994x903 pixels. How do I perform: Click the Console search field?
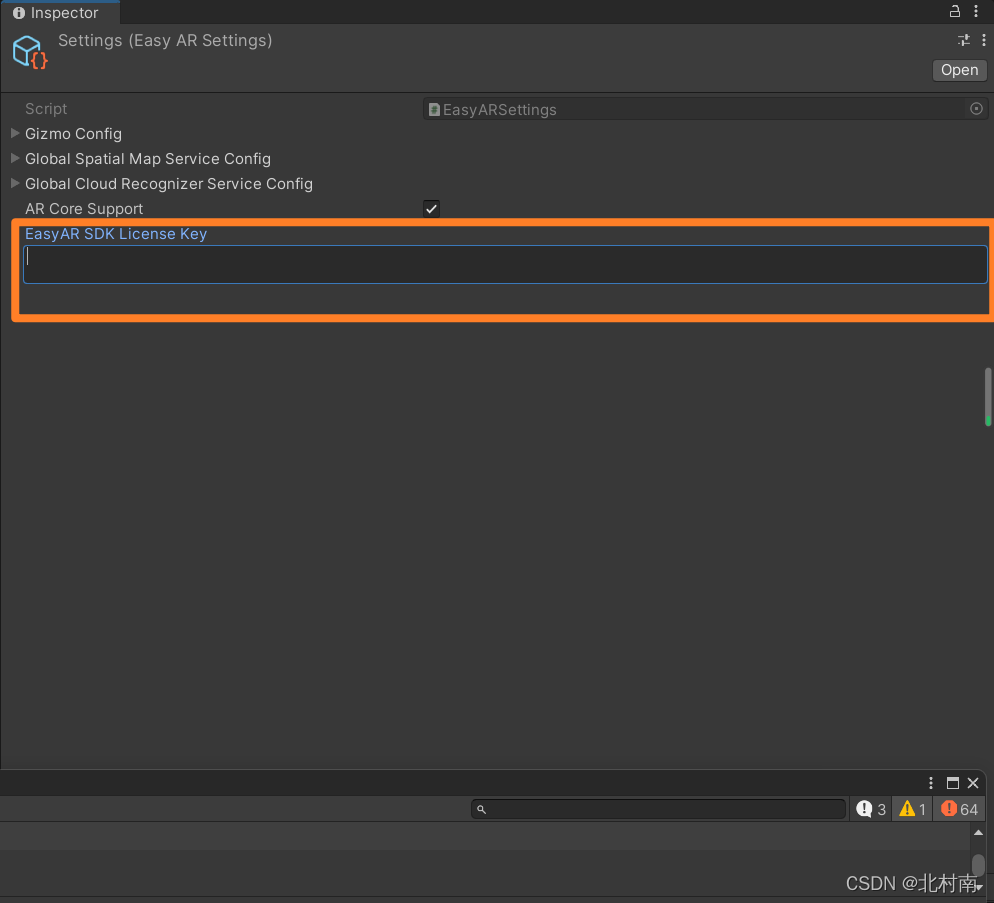pyautogui.click(x=658, y=809)
